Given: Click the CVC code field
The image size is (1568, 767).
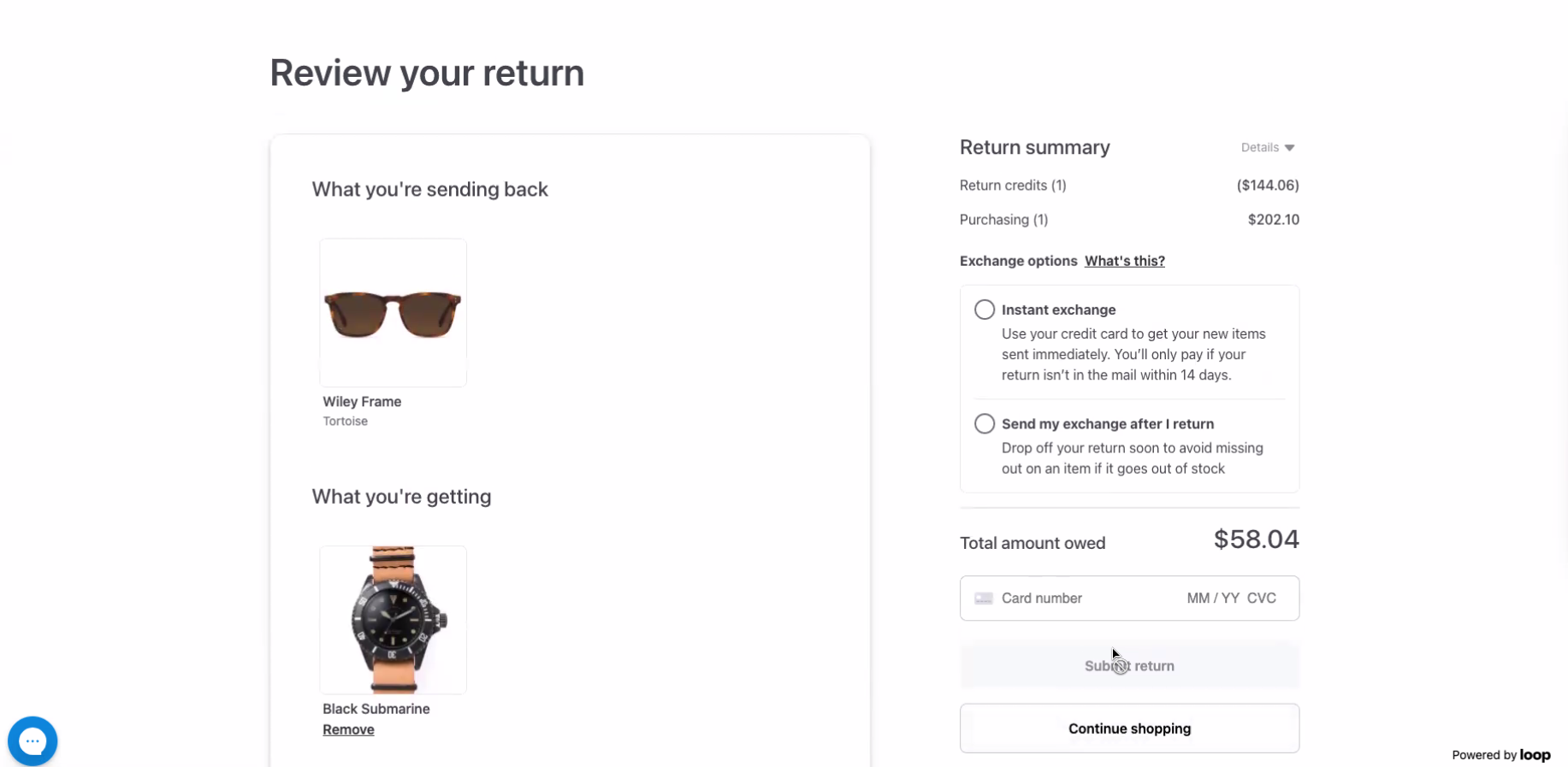Looking at the screenshot, I should 1261,599.
